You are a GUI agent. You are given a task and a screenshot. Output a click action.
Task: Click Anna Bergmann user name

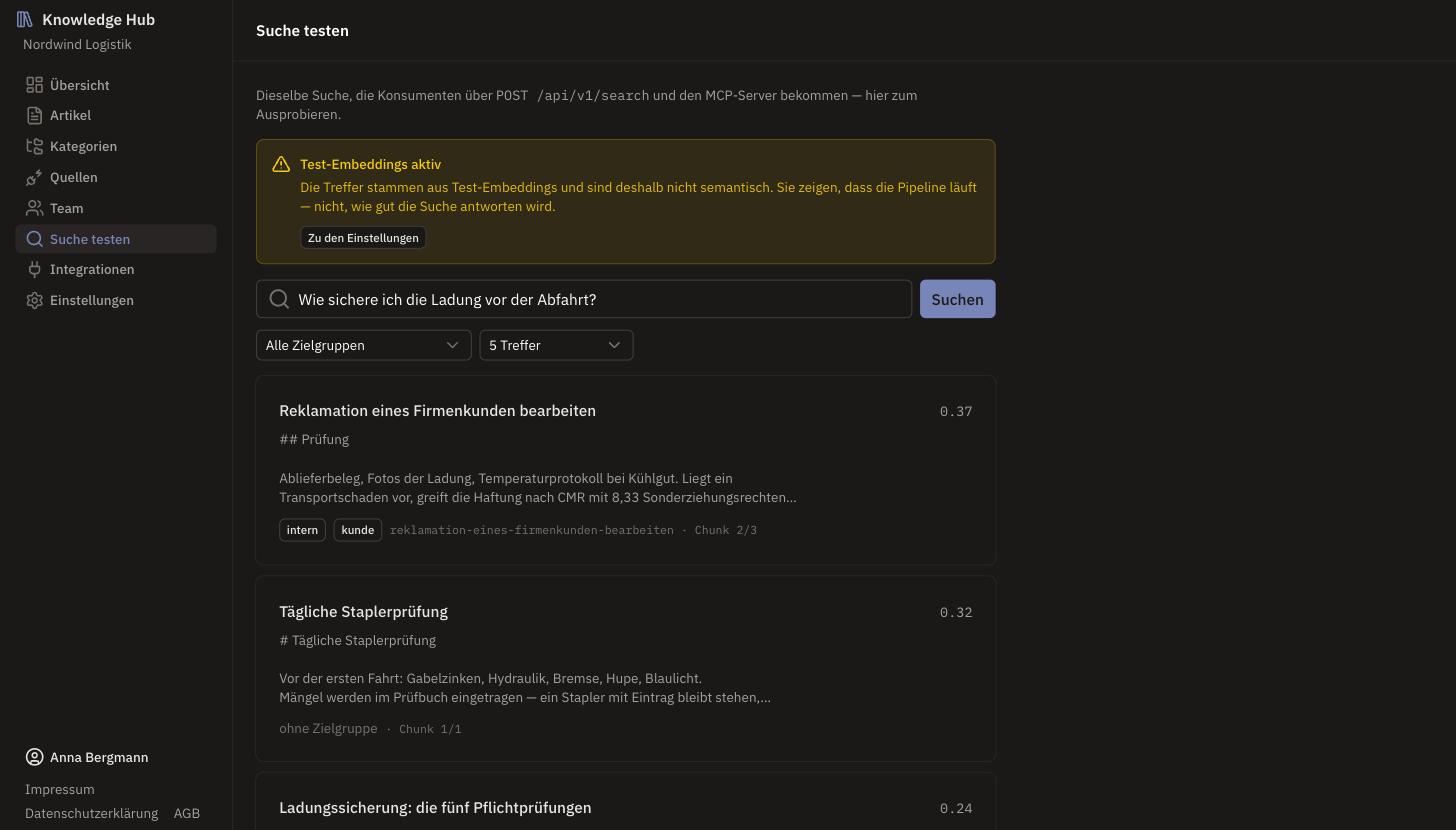[x=99, y=757]
